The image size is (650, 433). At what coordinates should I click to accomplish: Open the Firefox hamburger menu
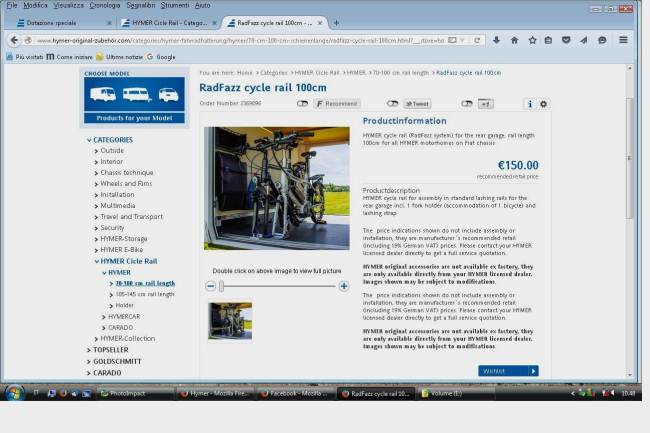[x=623, y=40]
